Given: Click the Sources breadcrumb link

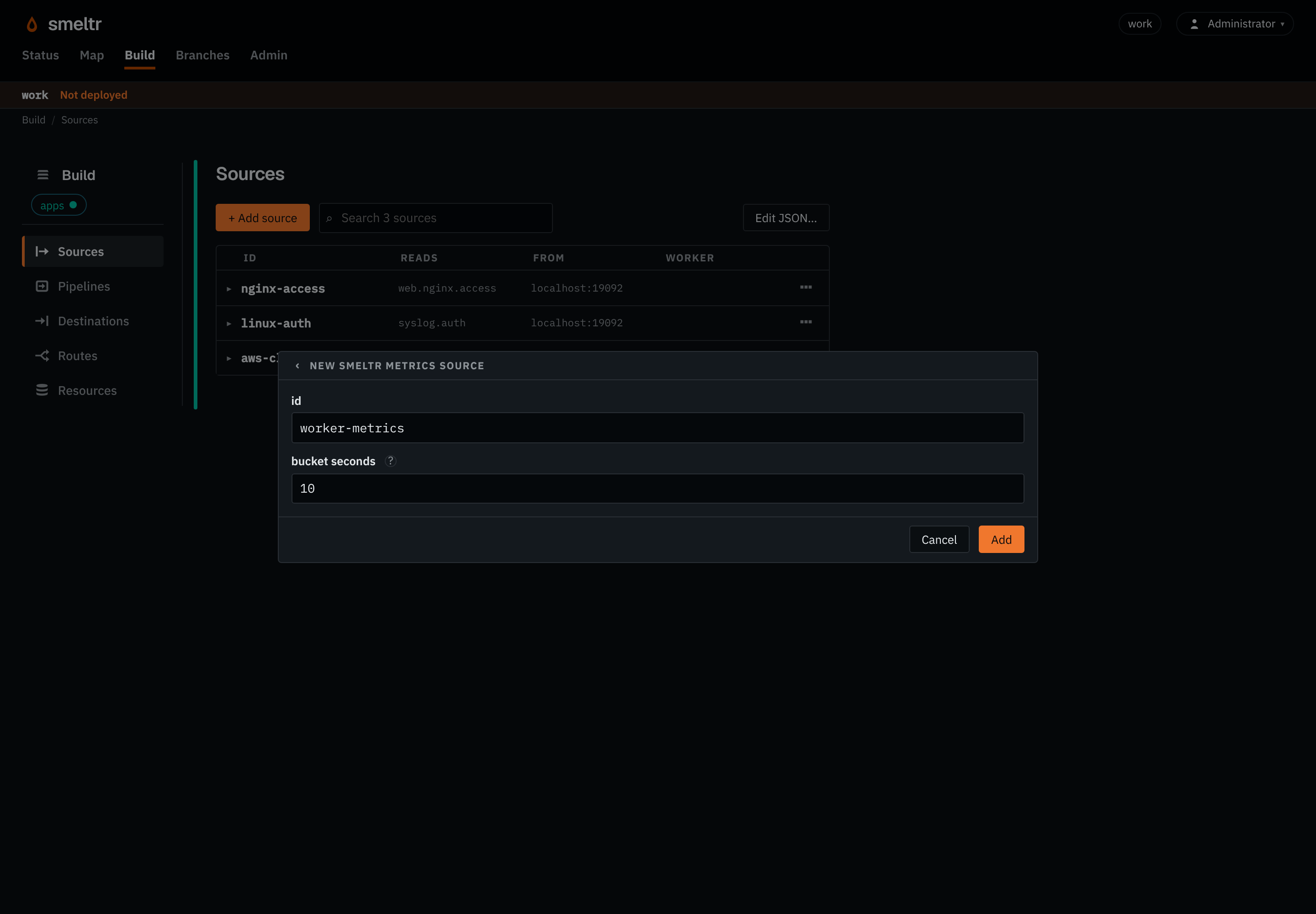Looking at the screenshot, I should click(80, 120).
